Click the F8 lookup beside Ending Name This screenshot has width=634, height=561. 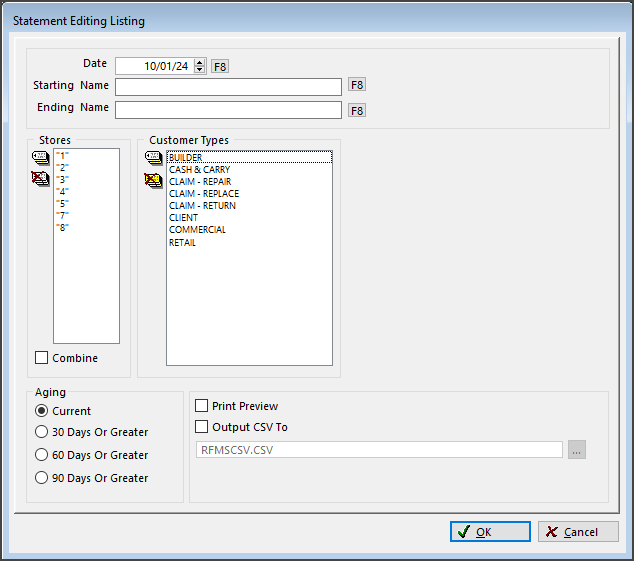[x=357, y=110]
